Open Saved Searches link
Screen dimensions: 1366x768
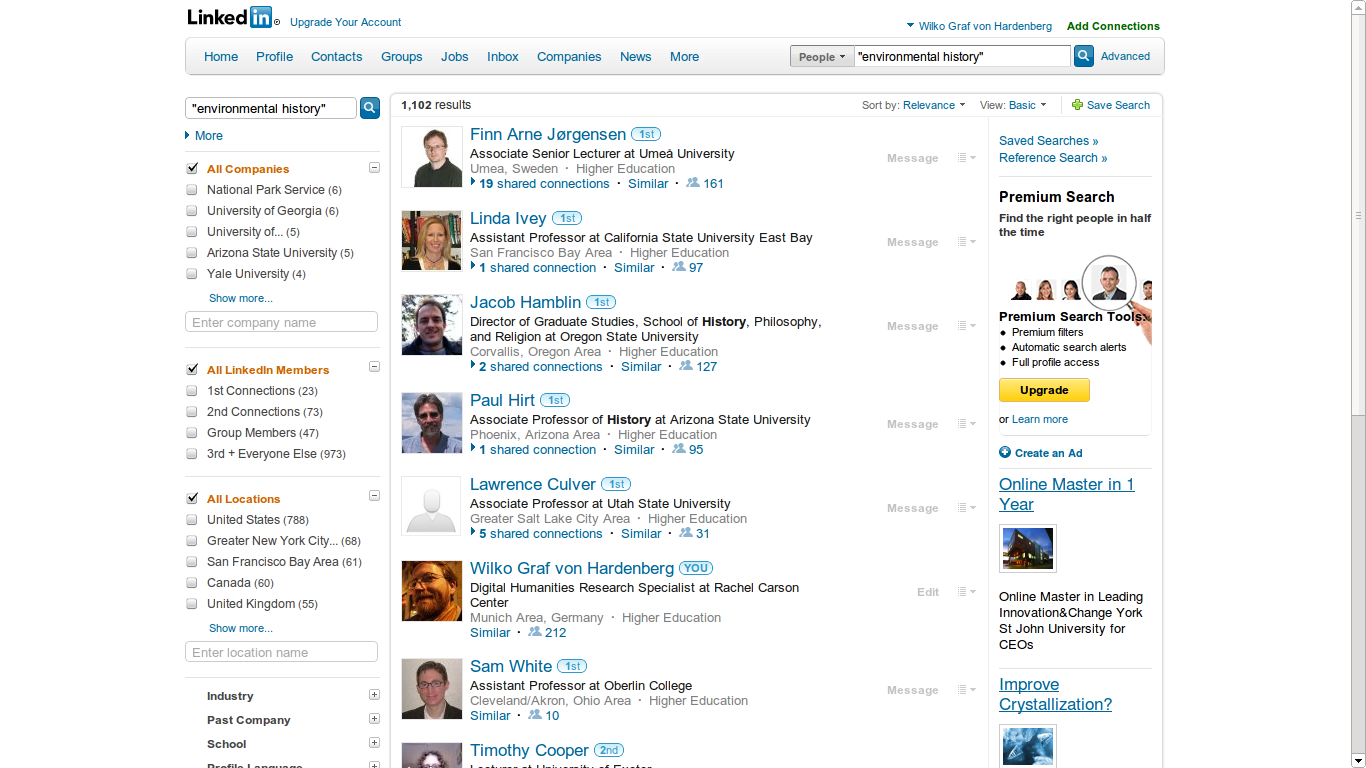(1048, 141)
